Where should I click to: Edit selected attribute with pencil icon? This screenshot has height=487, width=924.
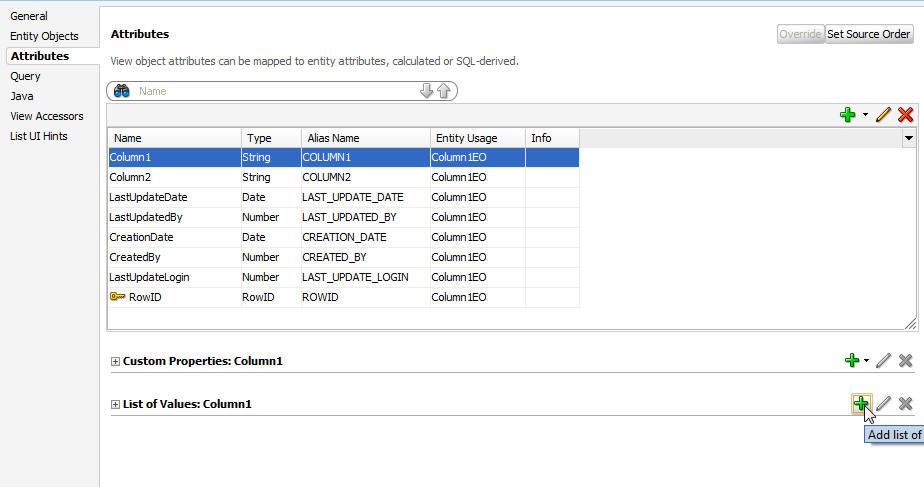pos(883,114)
